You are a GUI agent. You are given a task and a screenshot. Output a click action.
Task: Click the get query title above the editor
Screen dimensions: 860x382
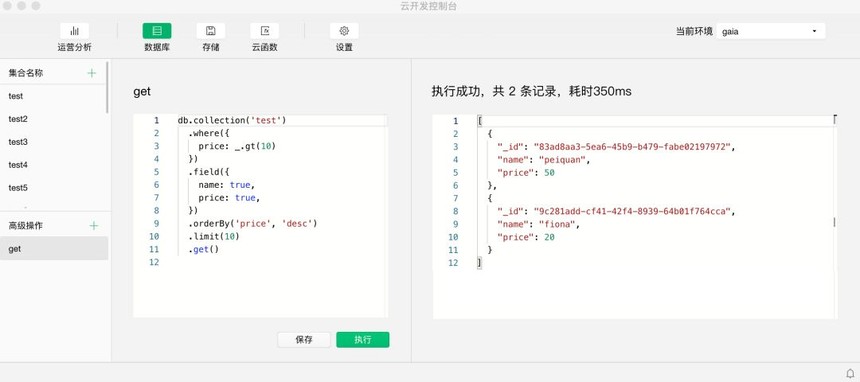(x=142, y=92)
